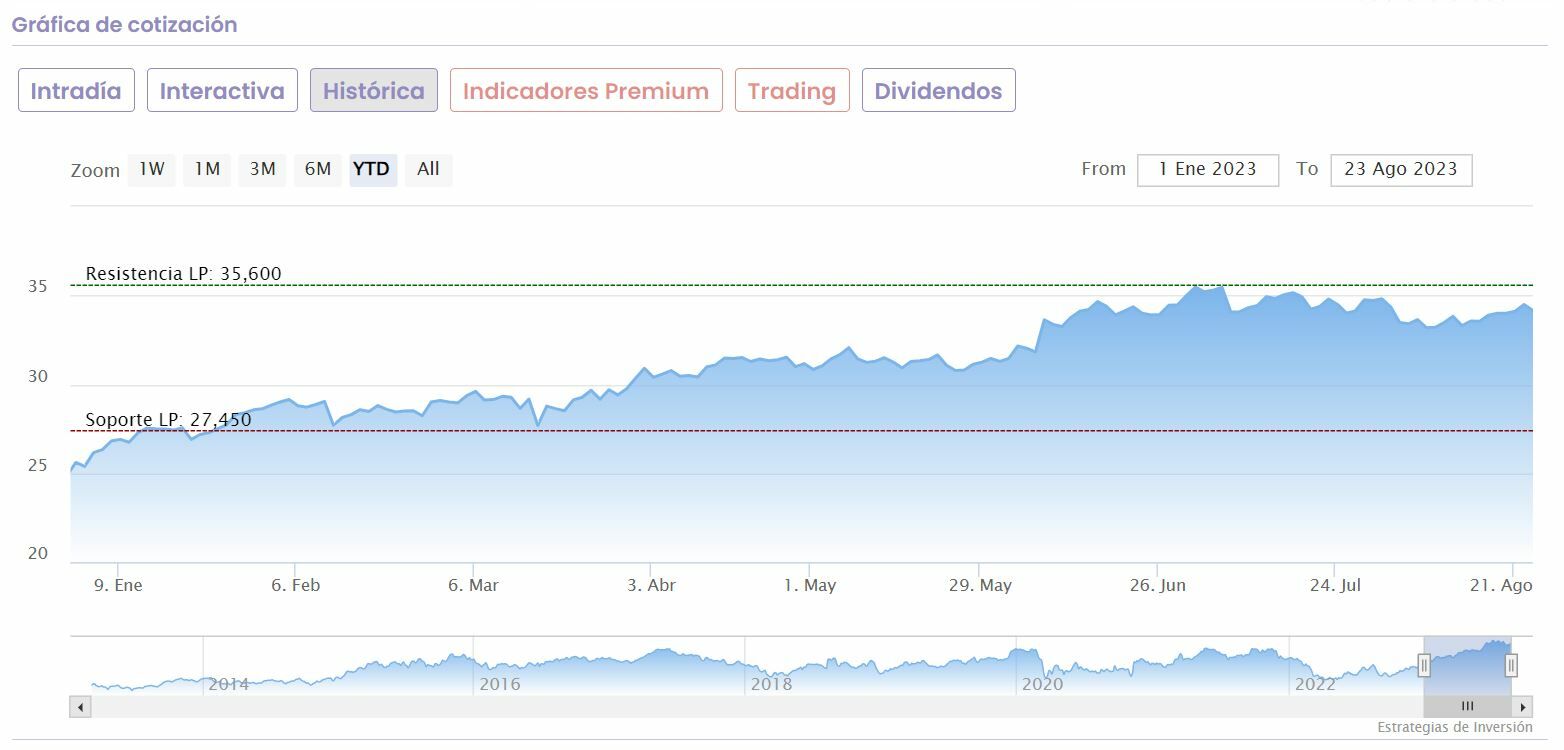Click the To date field
The height and width of the screenshot is (750, 1564).
[1400, 170]
